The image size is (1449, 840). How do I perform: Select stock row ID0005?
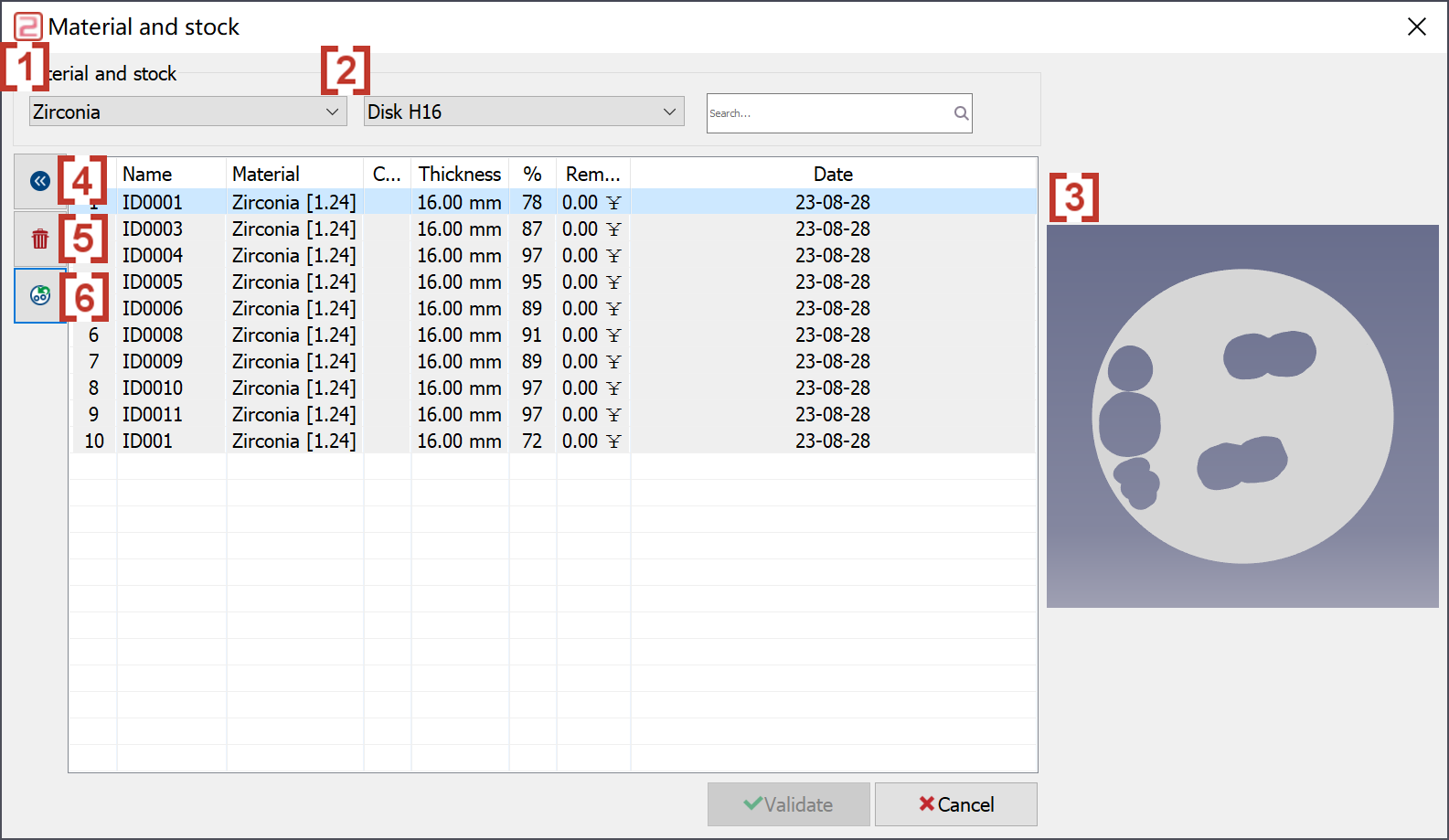pyautogui.click(x=554, y=282)
